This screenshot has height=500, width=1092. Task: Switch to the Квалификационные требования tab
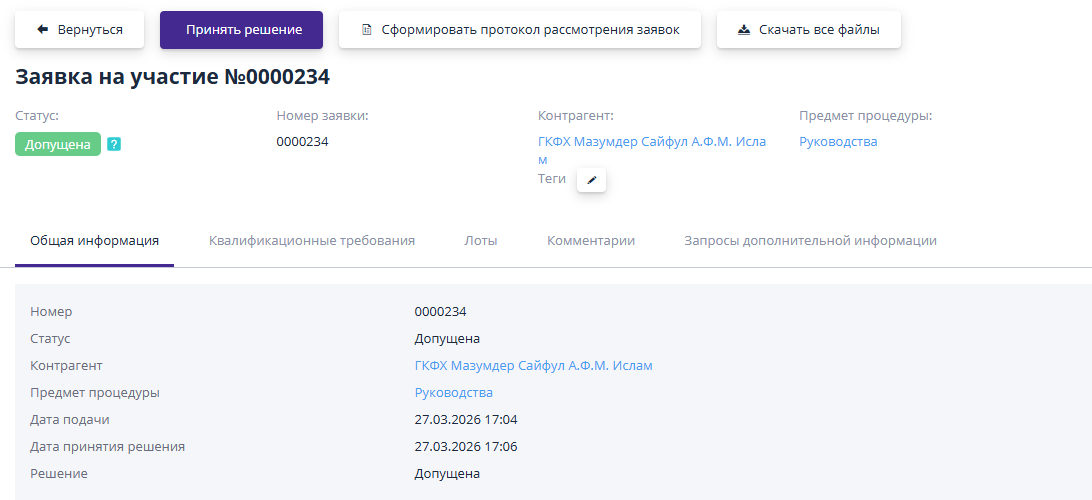click(312, 241)
